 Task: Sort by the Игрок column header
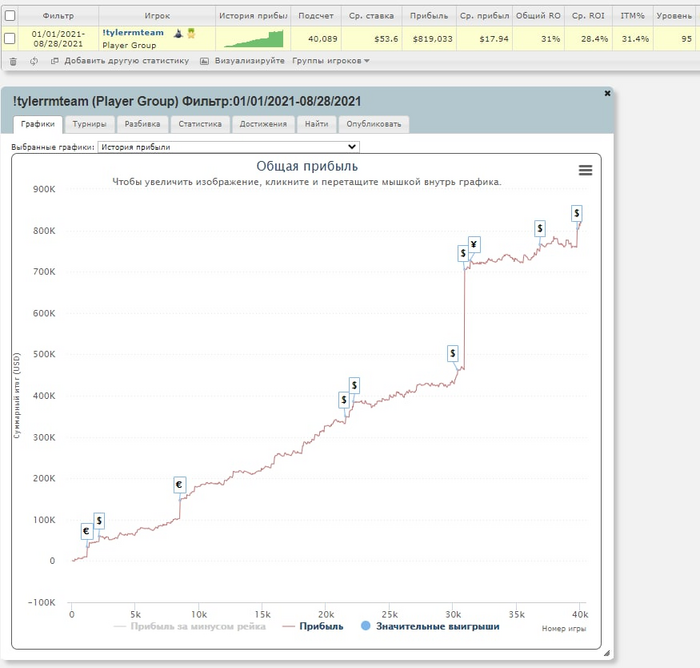(x=157, y=16)
